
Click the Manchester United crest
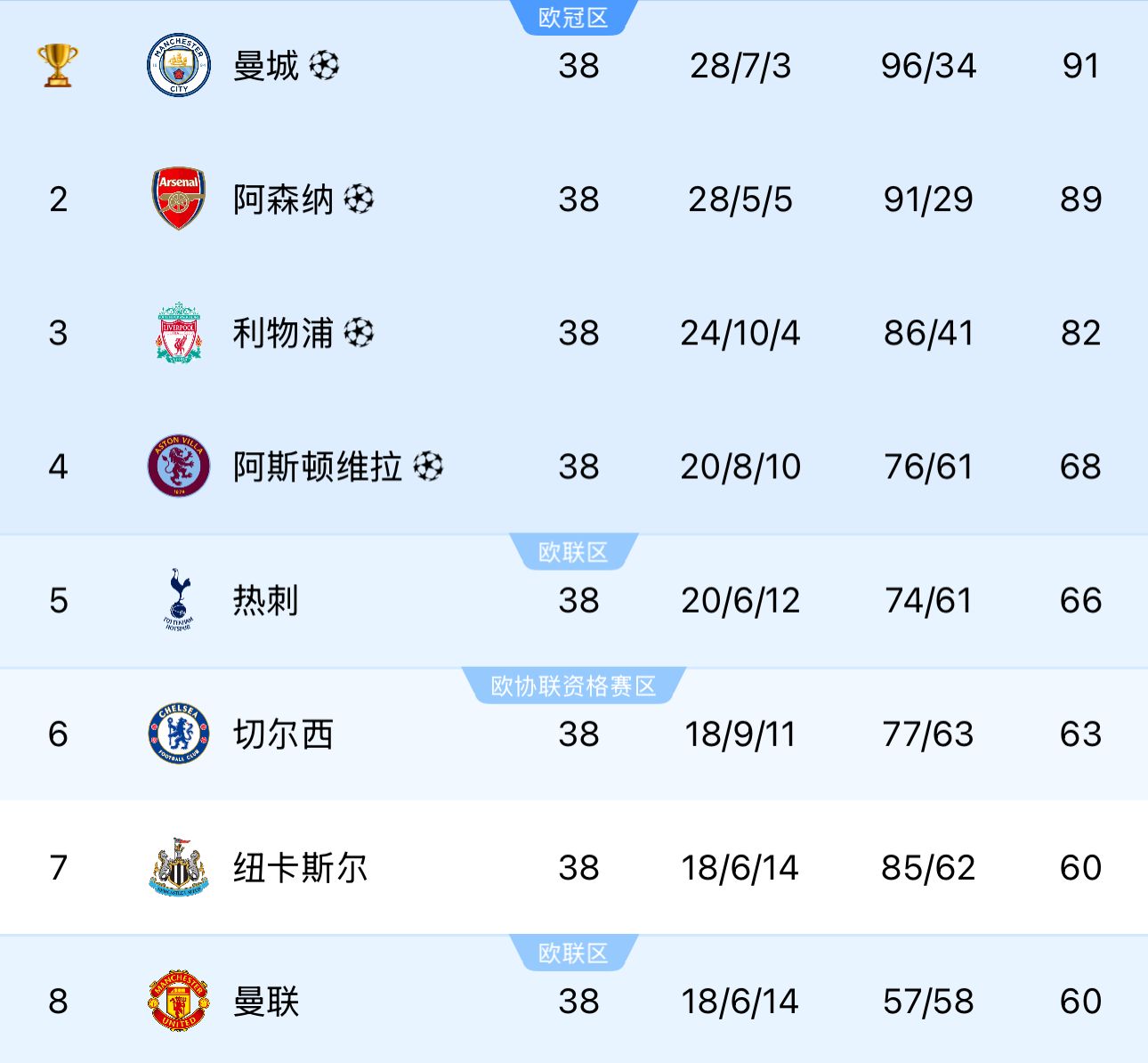click(x=179, y=1001)
